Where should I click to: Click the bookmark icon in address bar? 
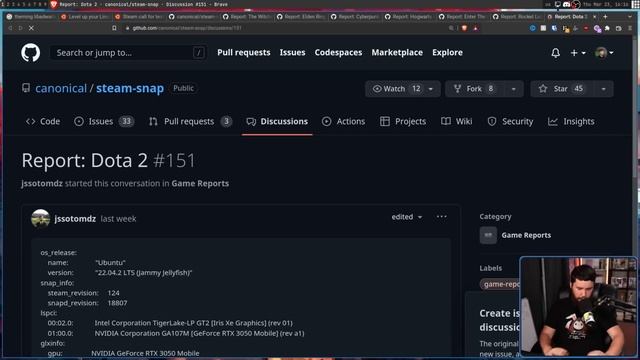click(114, 28)
